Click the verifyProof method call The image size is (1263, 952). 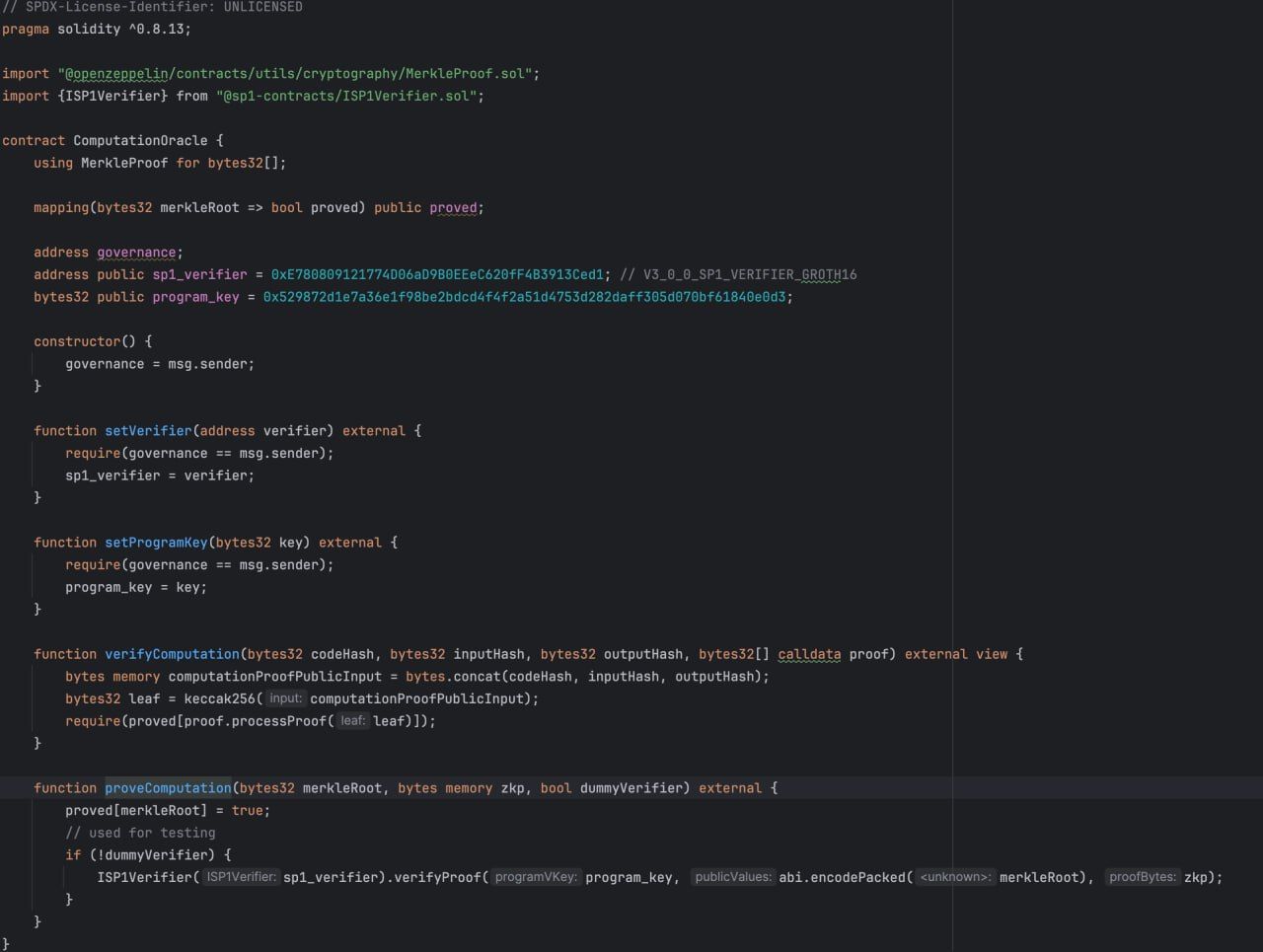click(x=437, y=877)
